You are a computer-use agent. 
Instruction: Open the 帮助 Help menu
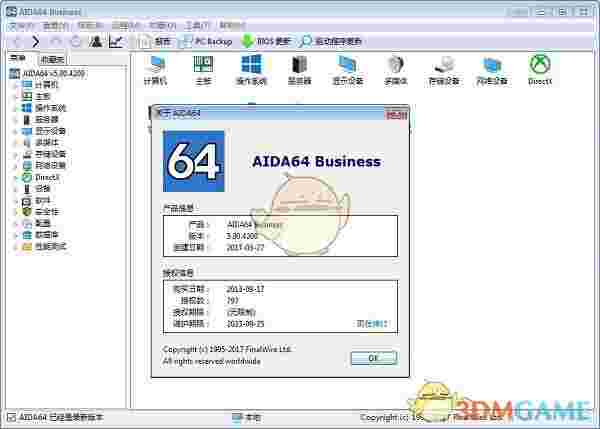point(232,26)
